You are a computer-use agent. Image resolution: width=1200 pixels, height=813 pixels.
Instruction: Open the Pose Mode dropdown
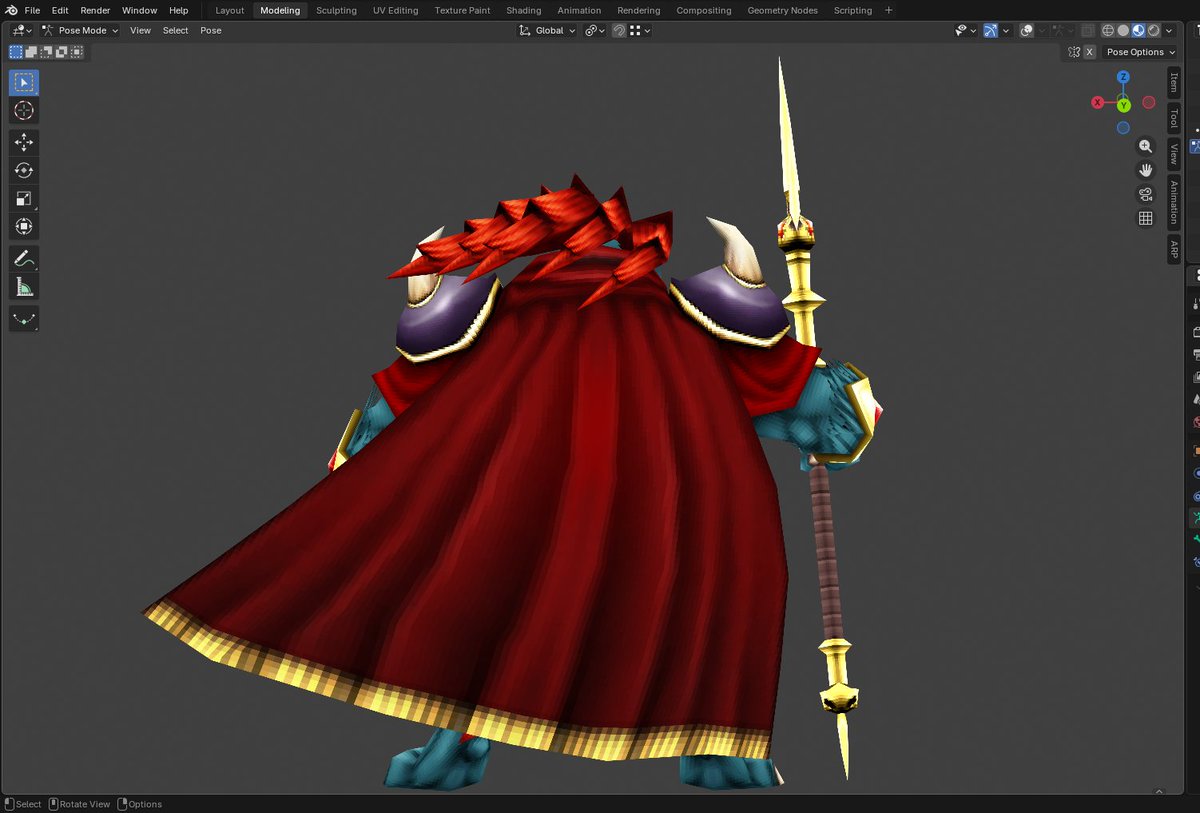pyautogui.click(x=79, y=30)
